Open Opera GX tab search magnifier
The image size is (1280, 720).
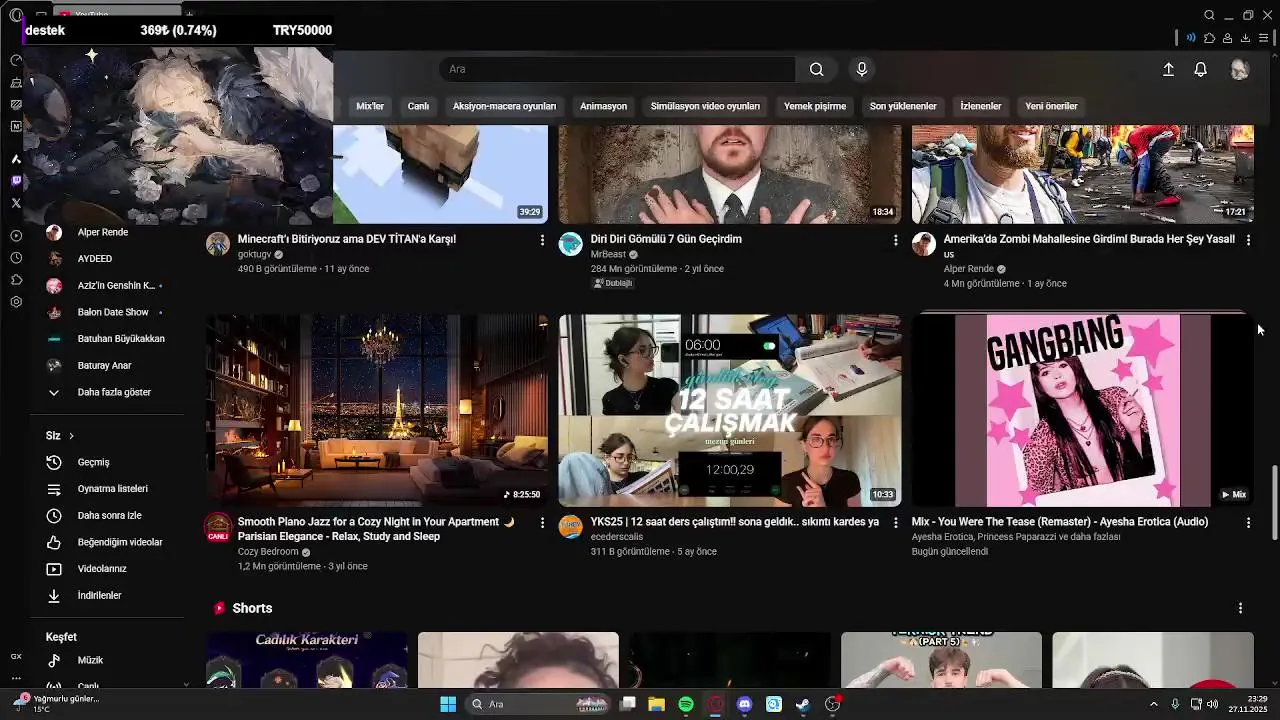point(1209,15)
